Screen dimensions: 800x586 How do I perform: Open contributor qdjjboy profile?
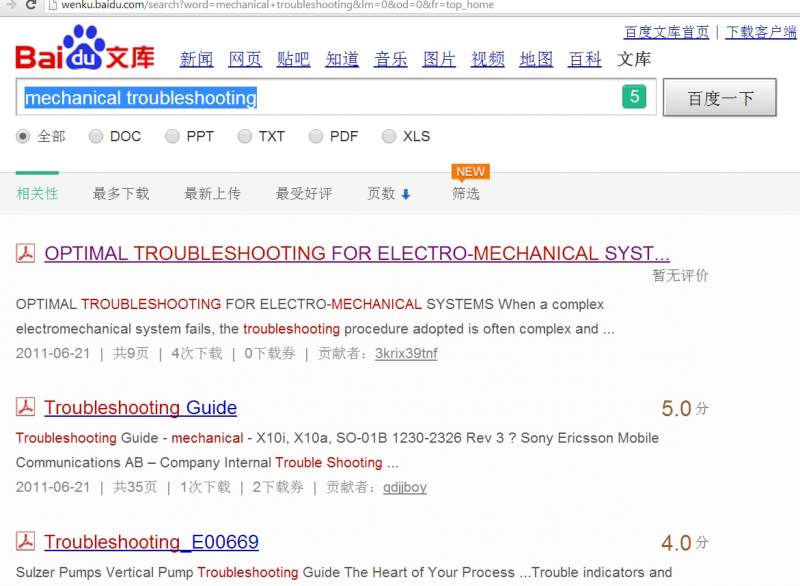[405, 487]
